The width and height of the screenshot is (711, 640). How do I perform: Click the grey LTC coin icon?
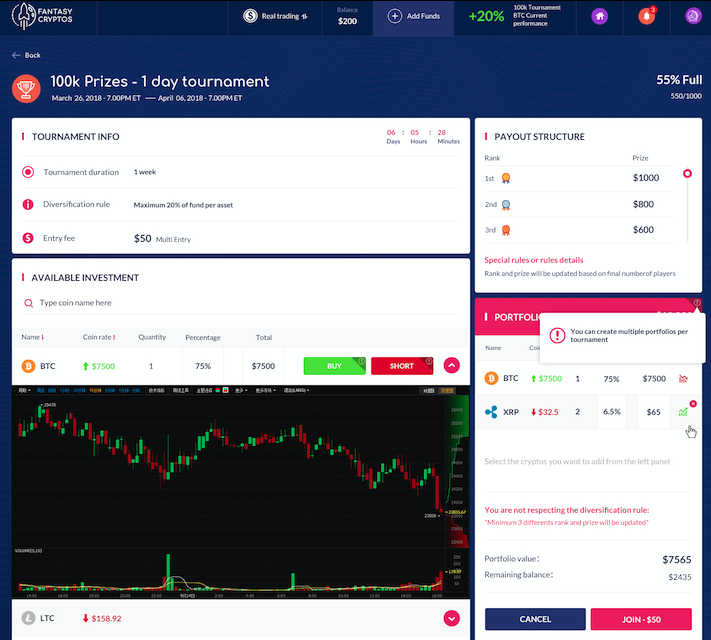click(x=28, y=618)
